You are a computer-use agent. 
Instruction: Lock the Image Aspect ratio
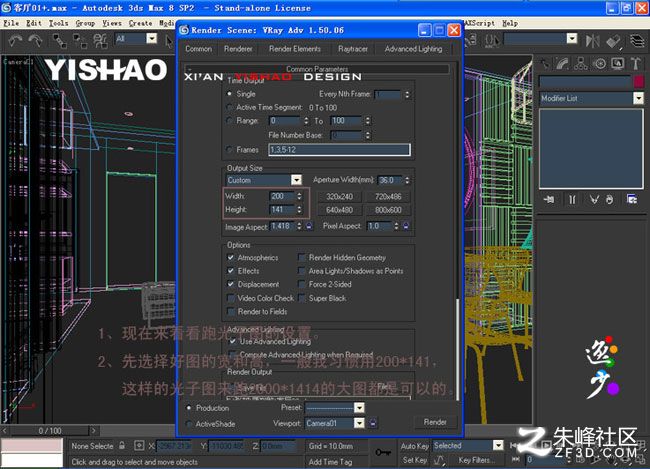(309, 226)
